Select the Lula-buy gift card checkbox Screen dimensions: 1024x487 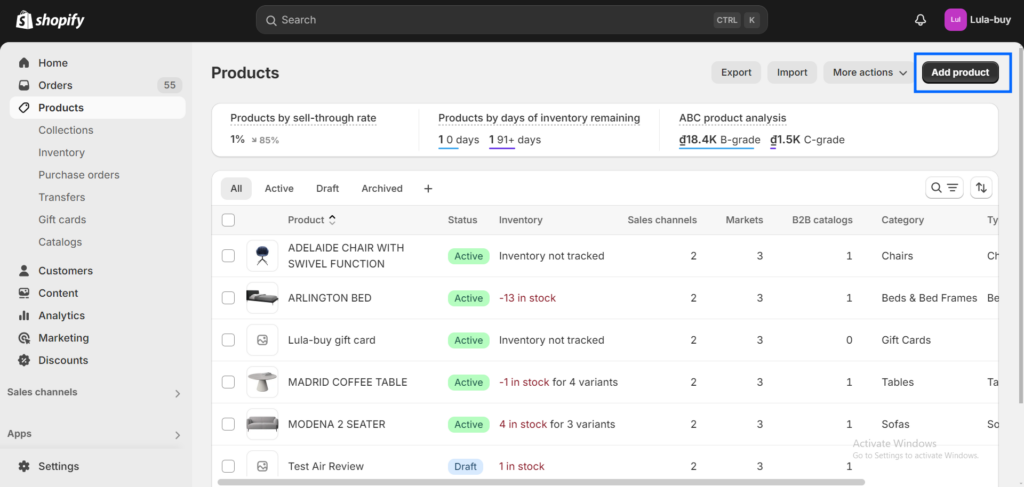click(228, 340)
